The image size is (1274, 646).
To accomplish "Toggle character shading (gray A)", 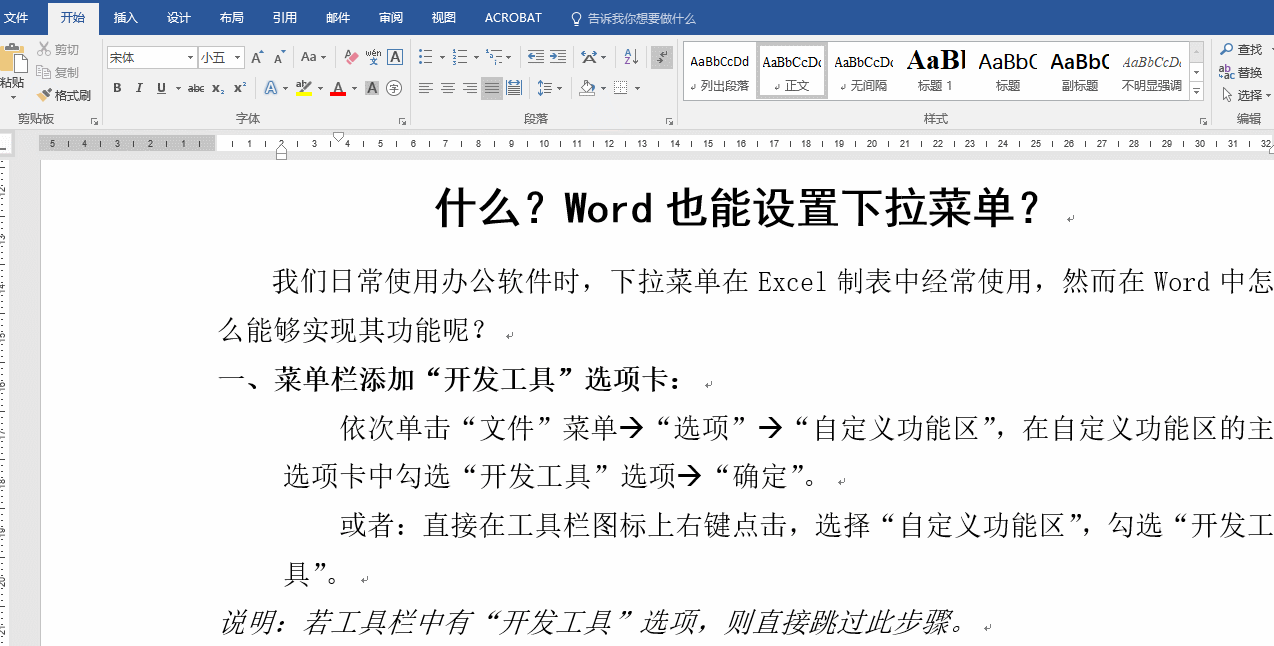I will click(x=372, y=88).
